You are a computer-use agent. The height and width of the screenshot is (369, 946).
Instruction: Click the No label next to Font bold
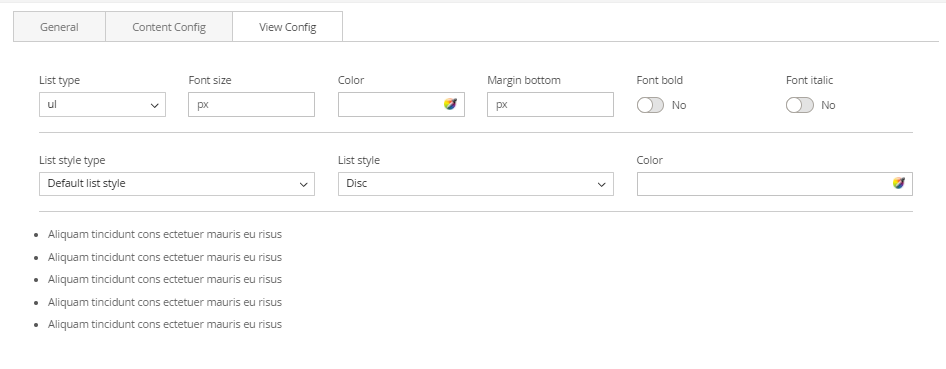[x=679, y=105]
